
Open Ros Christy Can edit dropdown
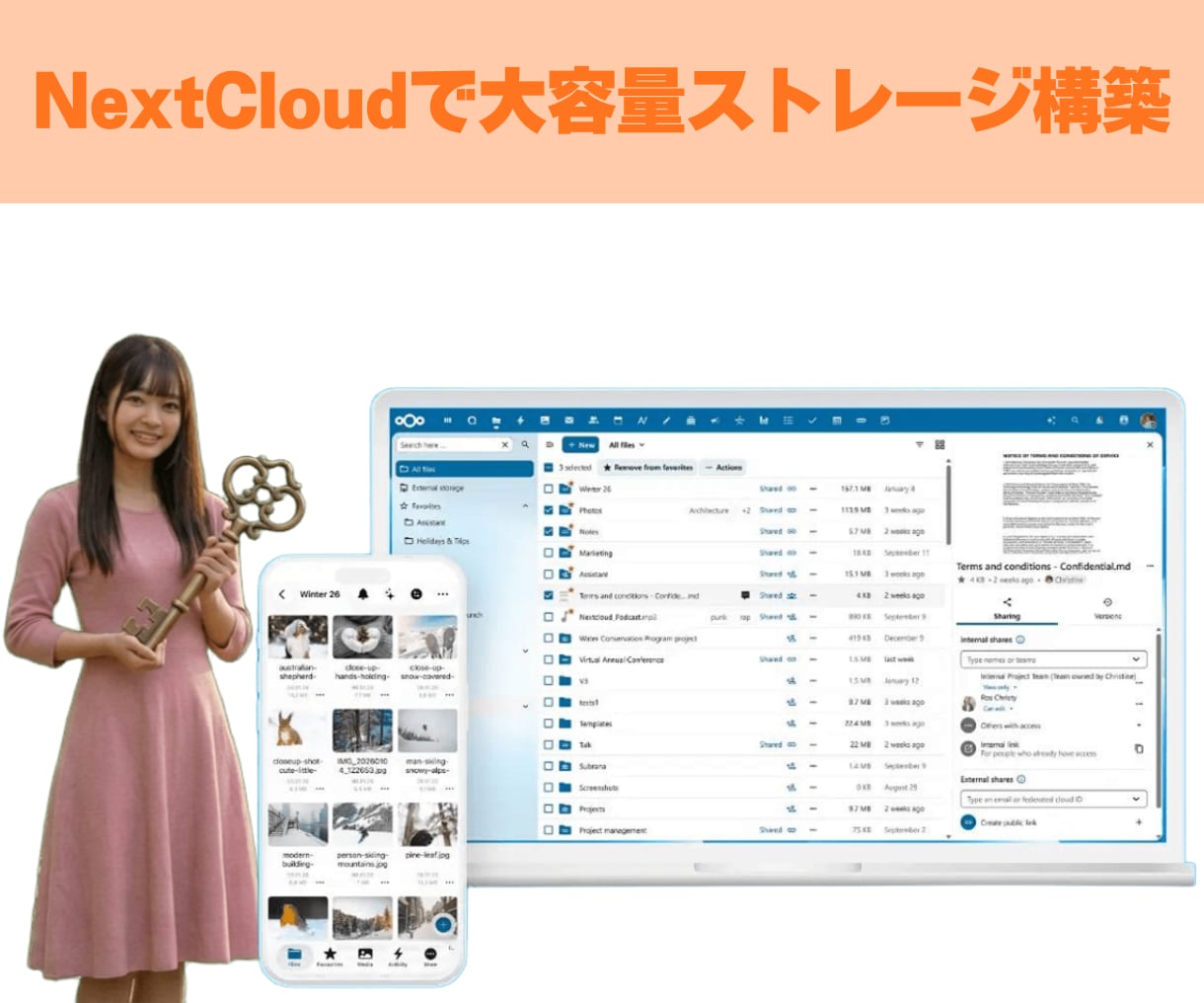pyautogui.click(x=997, y=709)
